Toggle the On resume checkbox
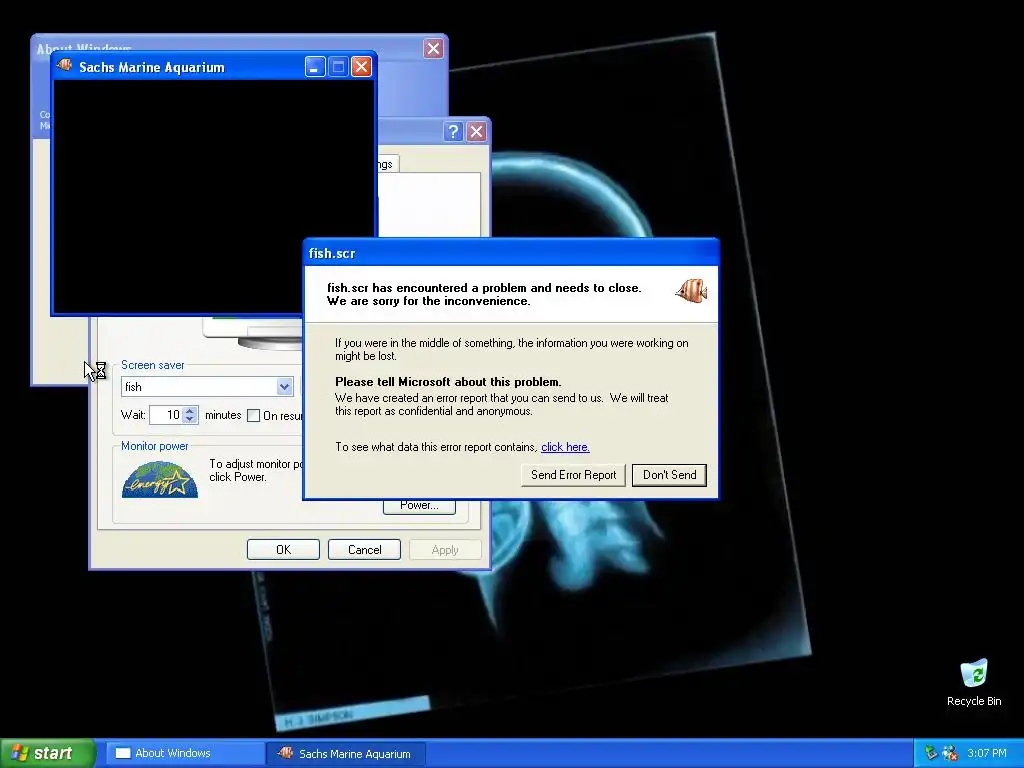1024x768 pixels. 253,415
